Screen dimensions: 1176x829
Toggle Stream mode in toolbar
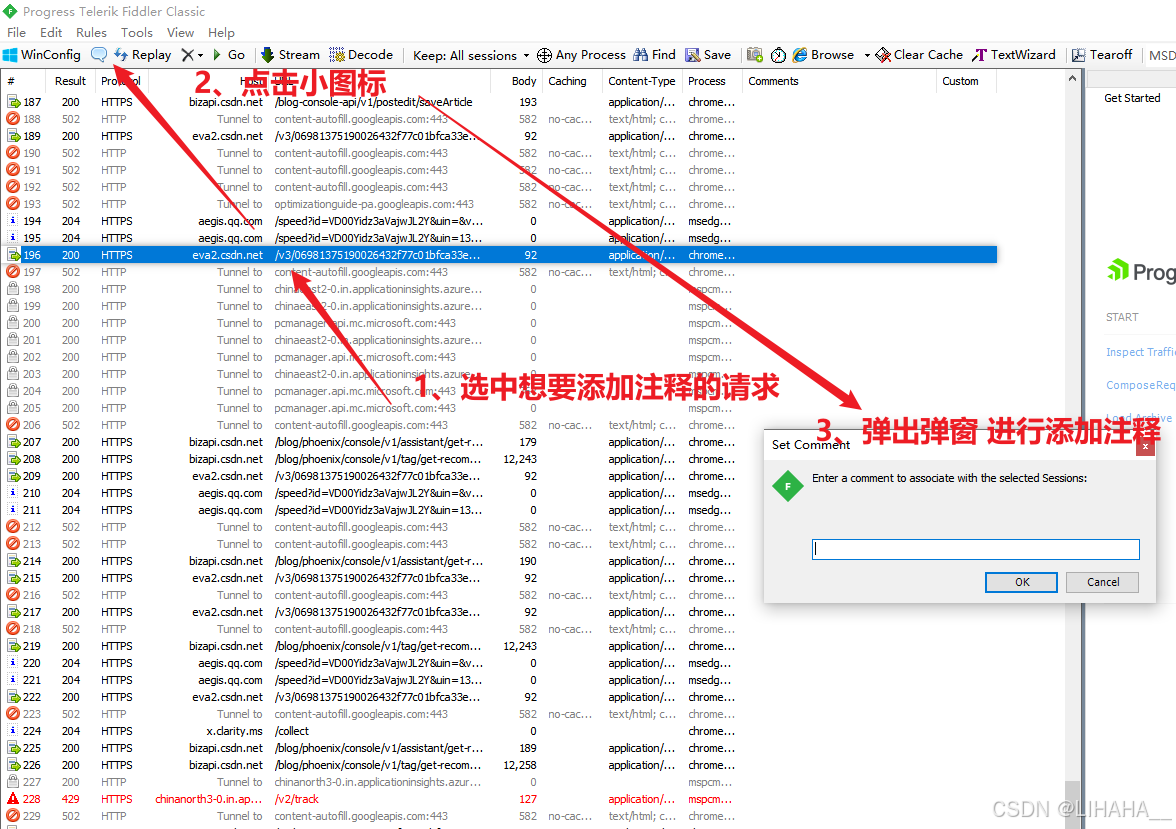point(290,55)
